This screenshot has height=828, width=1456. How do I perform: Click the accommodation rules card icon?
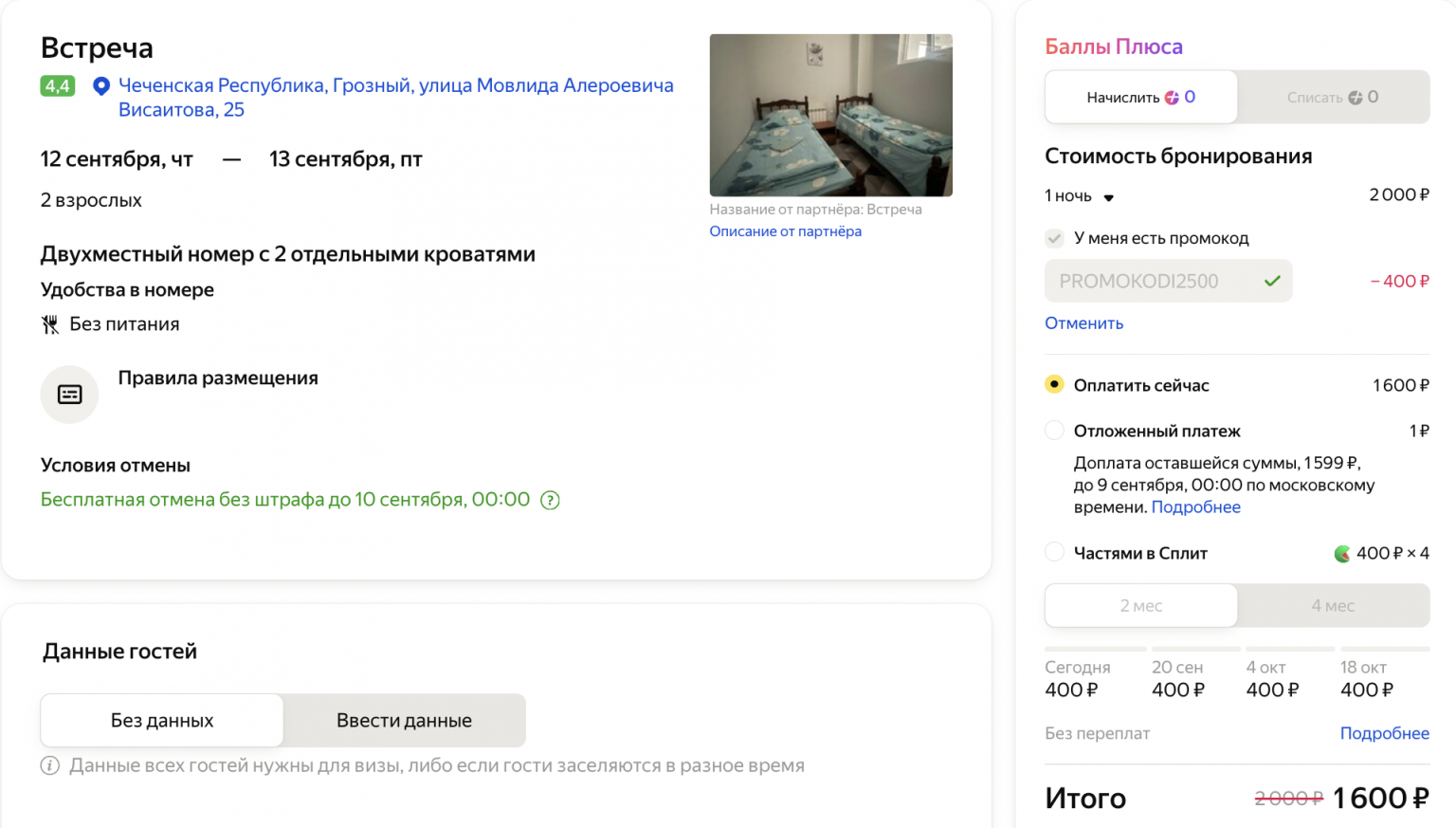pos(69,395)
